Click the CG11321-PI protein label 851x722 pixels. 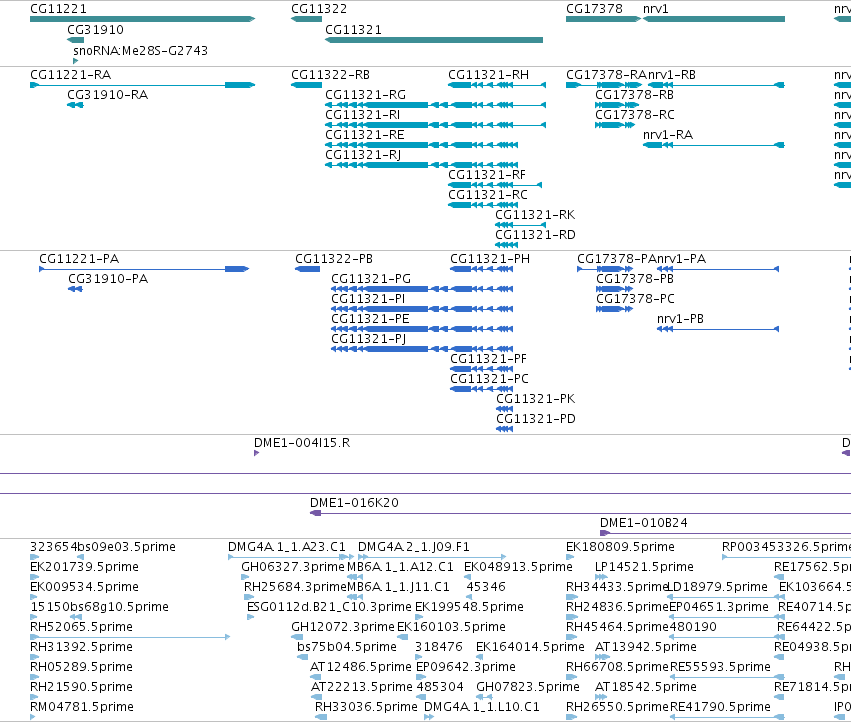pos(368,299)
